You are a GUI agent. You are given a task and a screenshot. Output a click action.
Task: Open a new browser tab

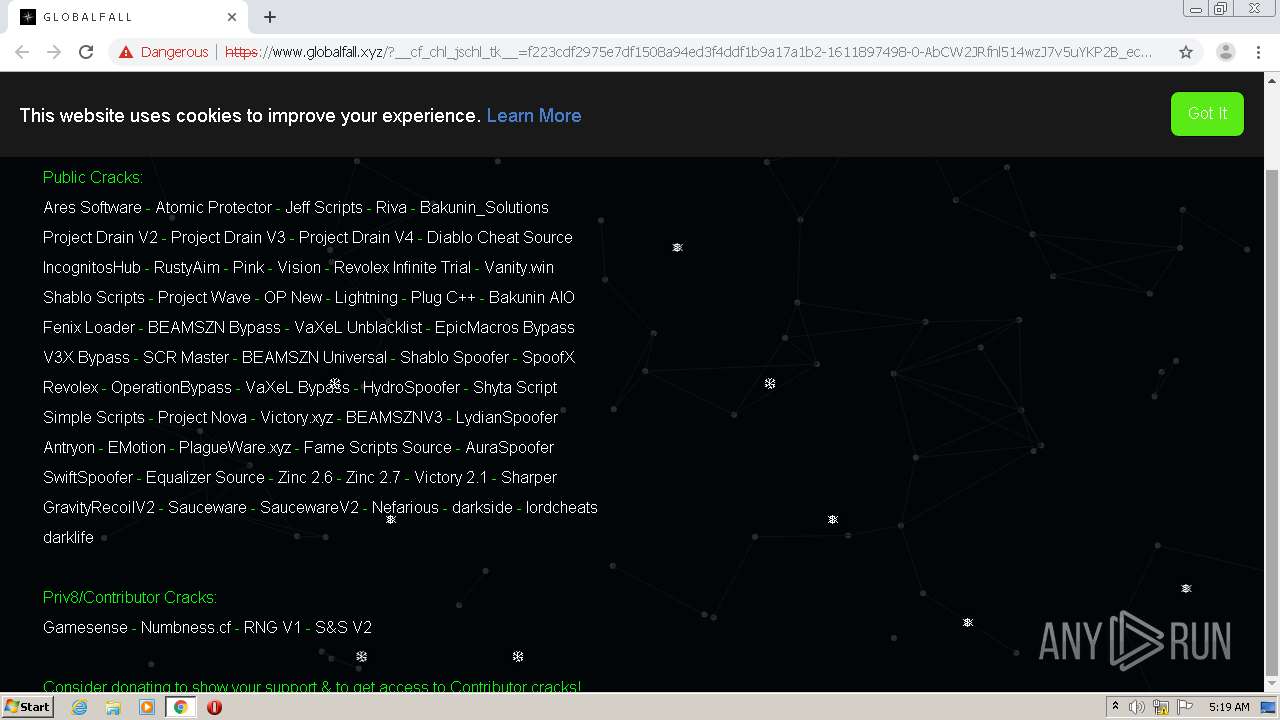click(270, 17)
